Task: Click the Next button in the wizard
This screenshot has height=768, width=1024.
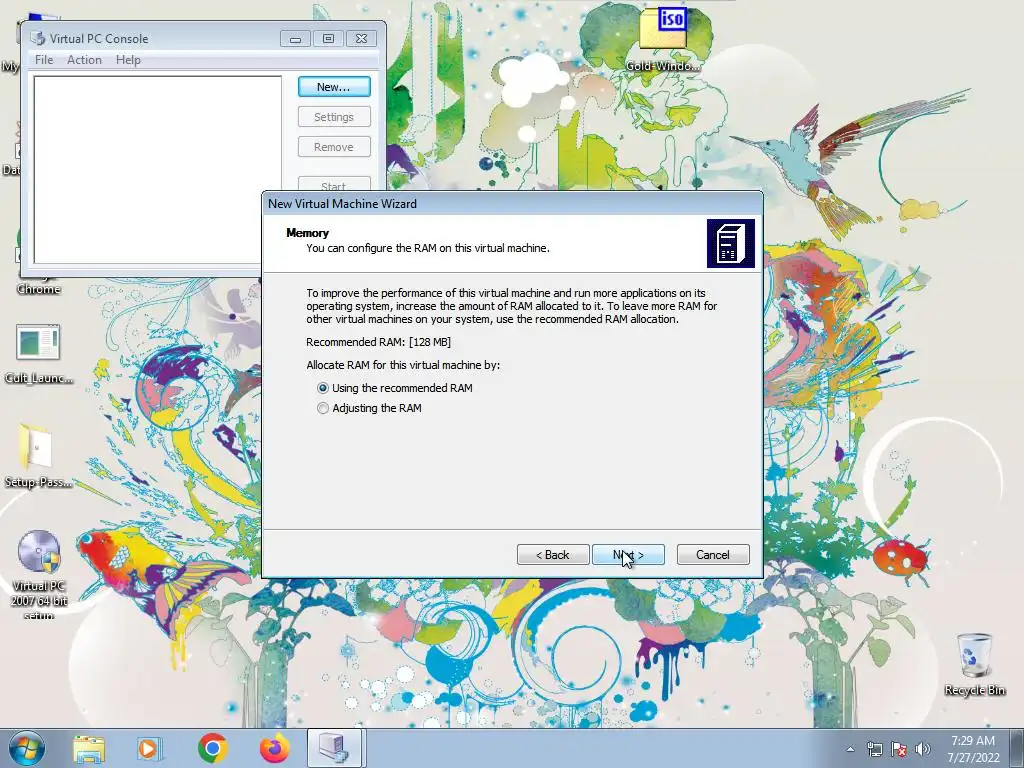Action: click(628, 554)
